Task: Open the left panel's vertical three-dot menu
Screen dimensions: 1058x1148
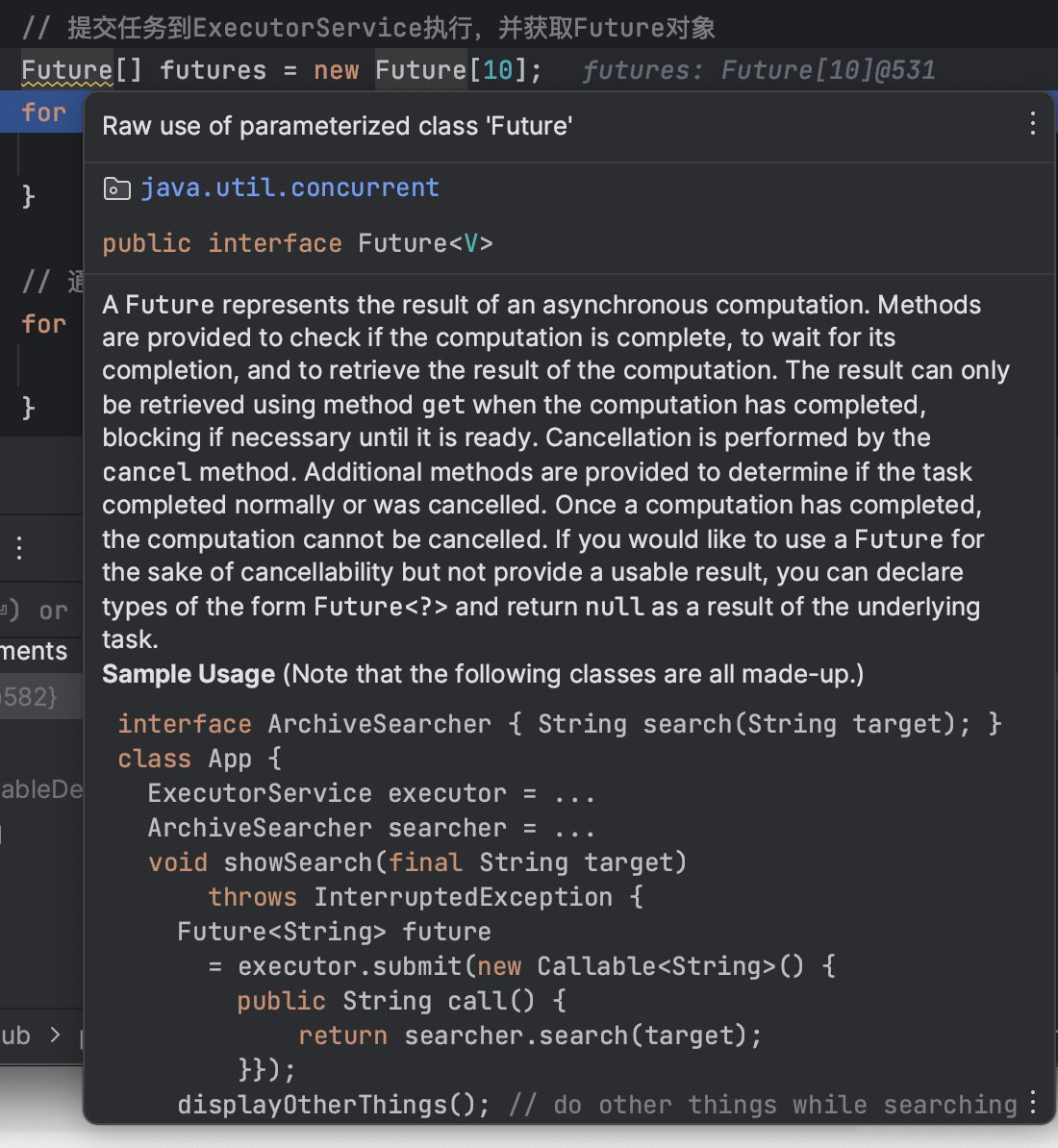Action: point(19,548)
